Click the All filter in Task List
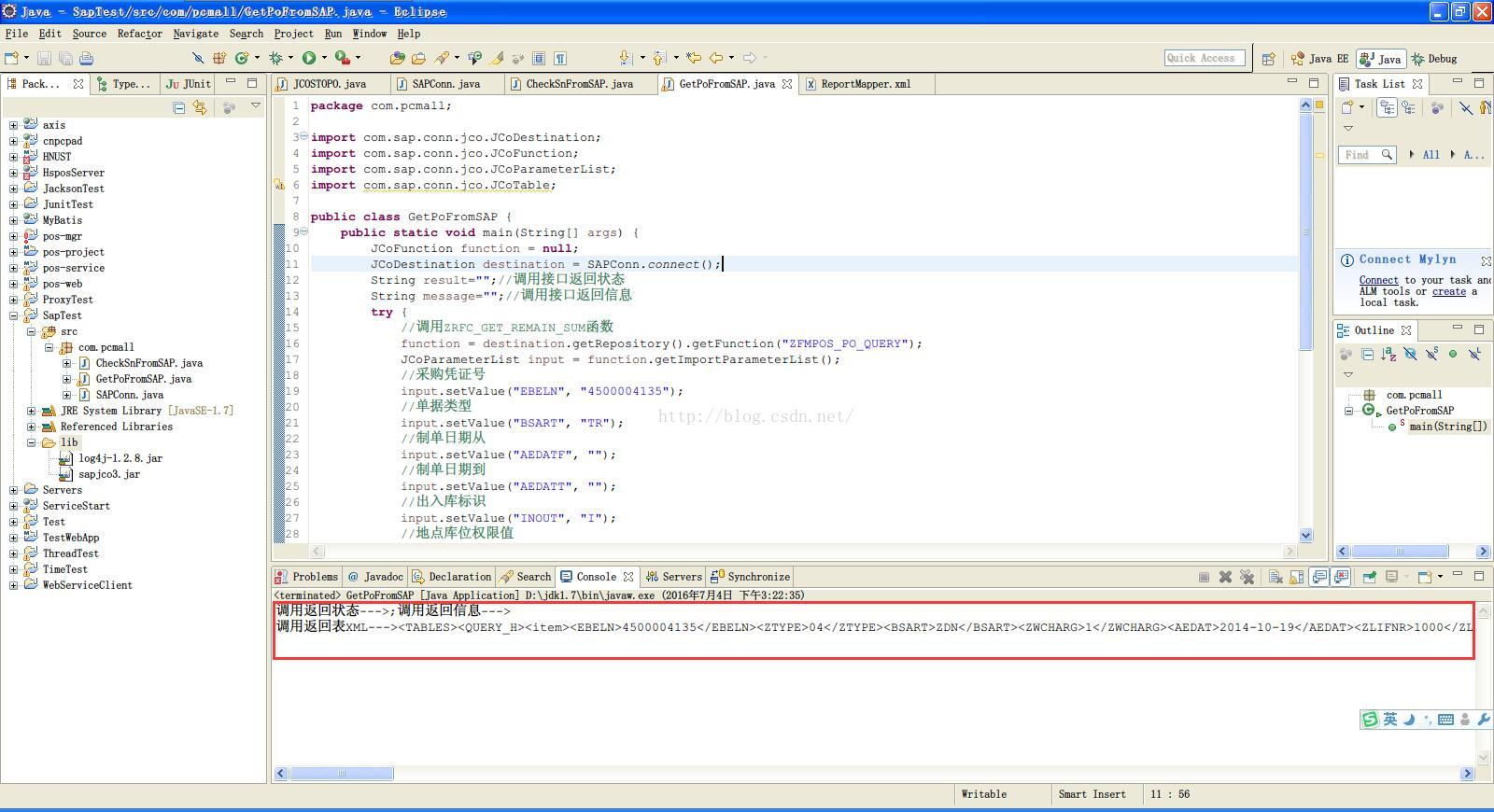Viewport: 1494px width, 812px height. 1431,155
